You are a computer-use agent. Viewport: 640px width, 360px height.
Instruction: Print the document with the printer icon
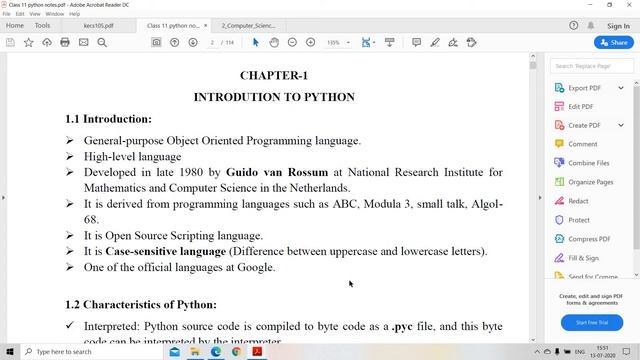point(65,42)
